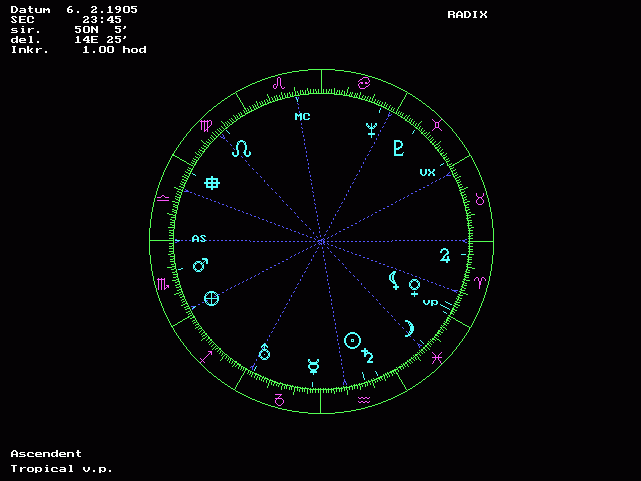
Task: Pick the Pisces sign glyph
Action: point(437,358)
